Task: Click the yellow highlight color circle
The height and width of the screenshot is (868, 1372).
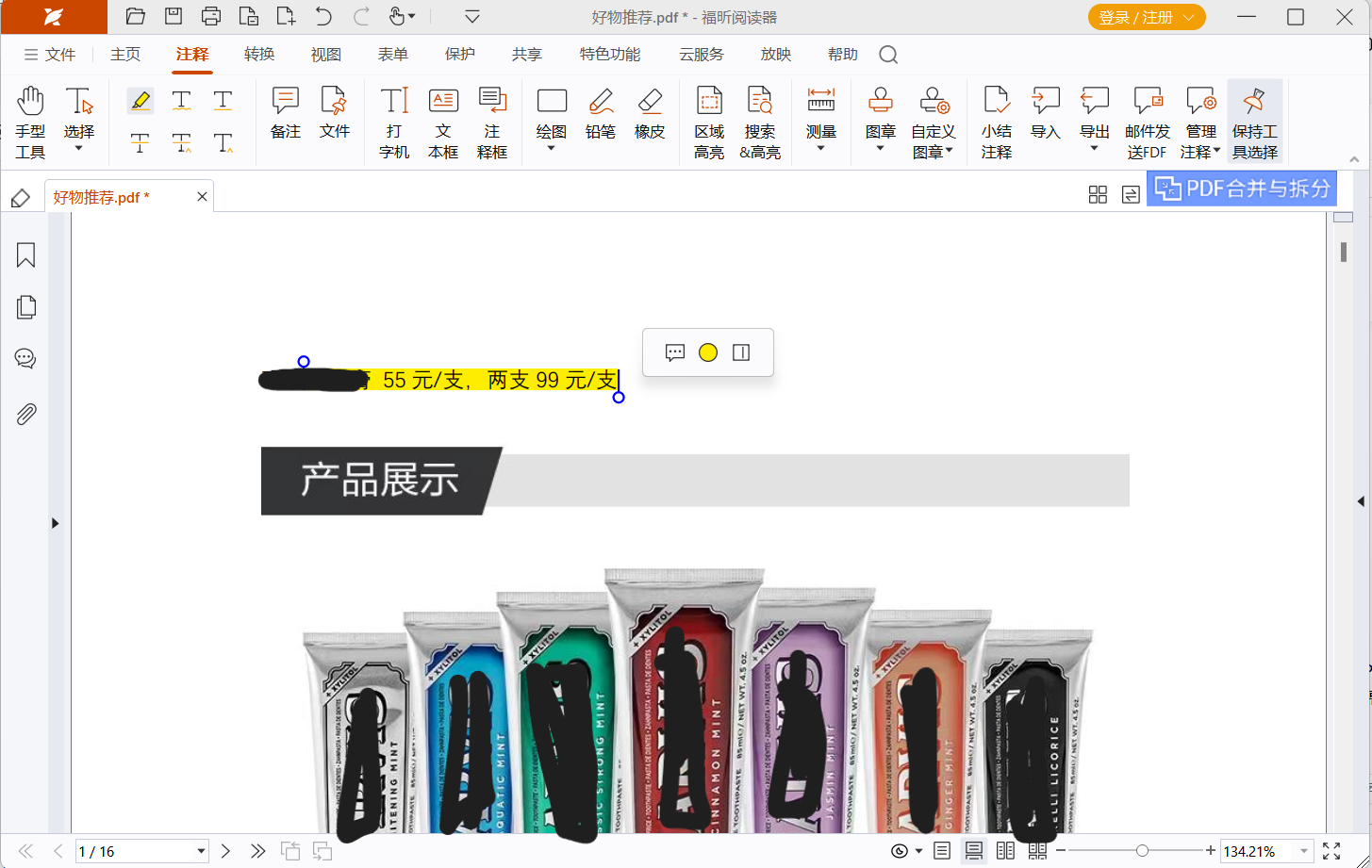Action: coord(708,352)
